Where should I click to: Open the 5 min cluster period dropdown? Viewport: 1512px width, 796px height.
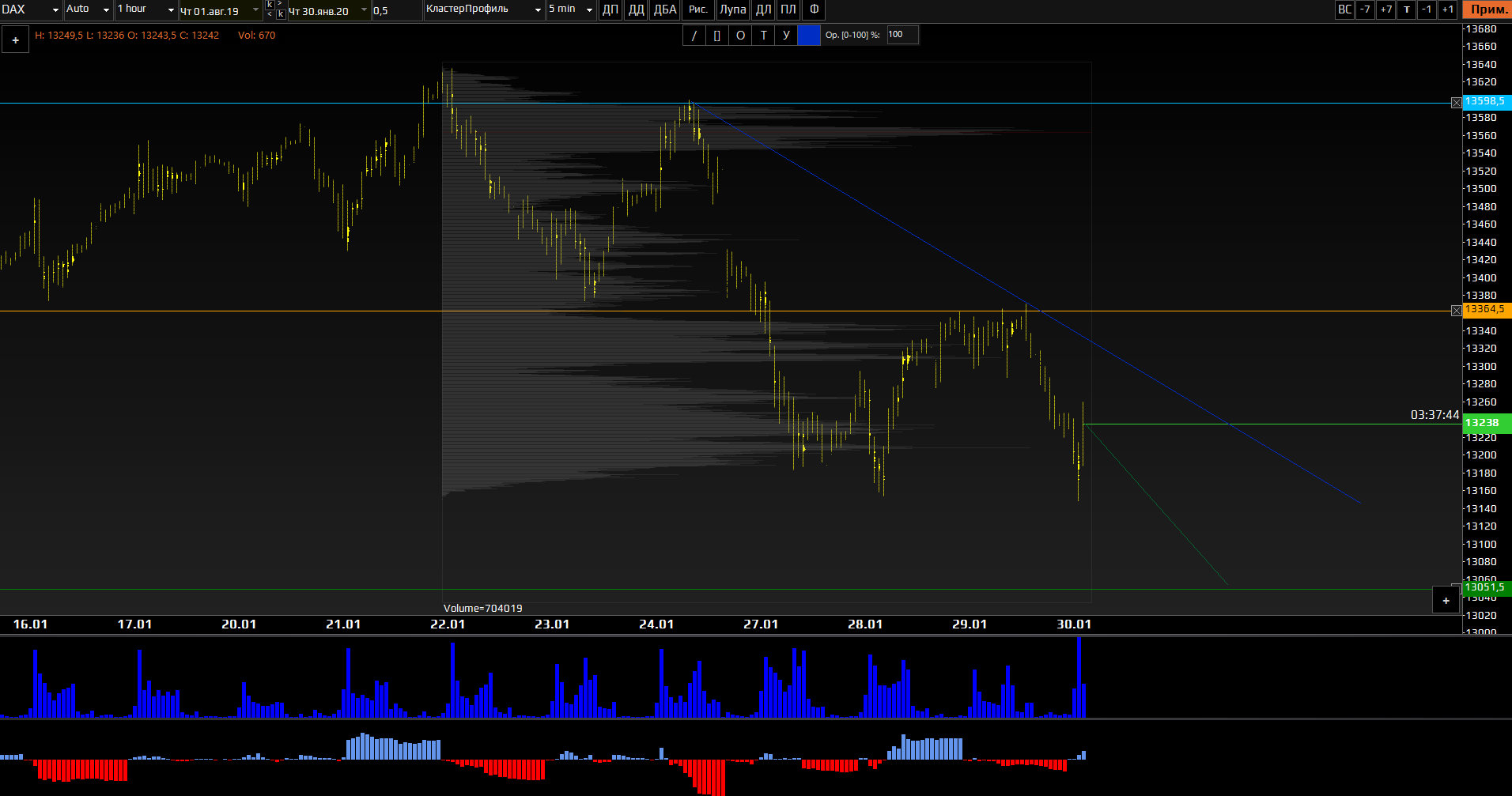pyautogui.click(x=571, y=9)
